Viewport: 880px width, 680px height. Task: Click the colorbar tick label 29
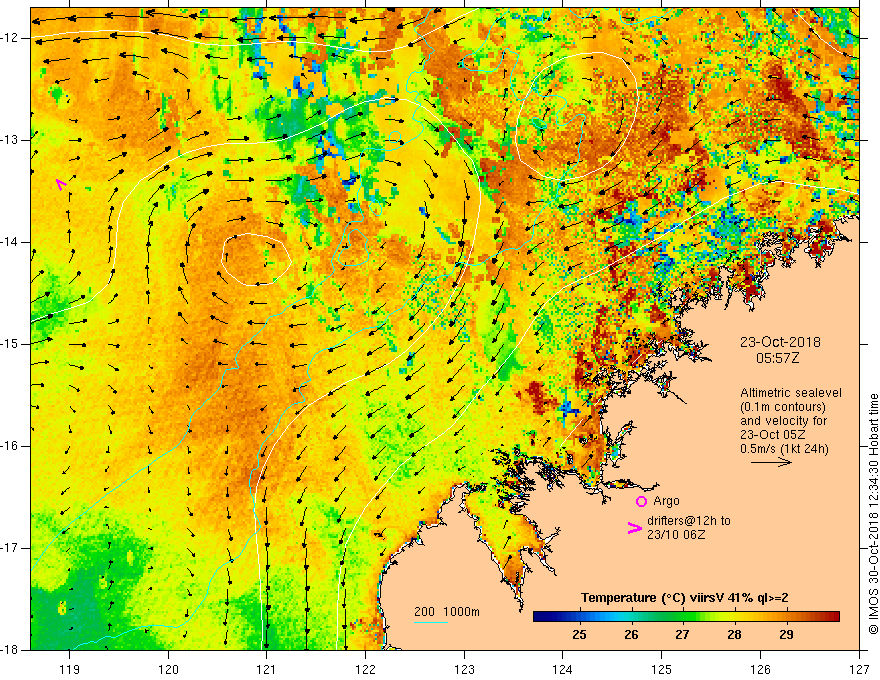pos(786,635)
